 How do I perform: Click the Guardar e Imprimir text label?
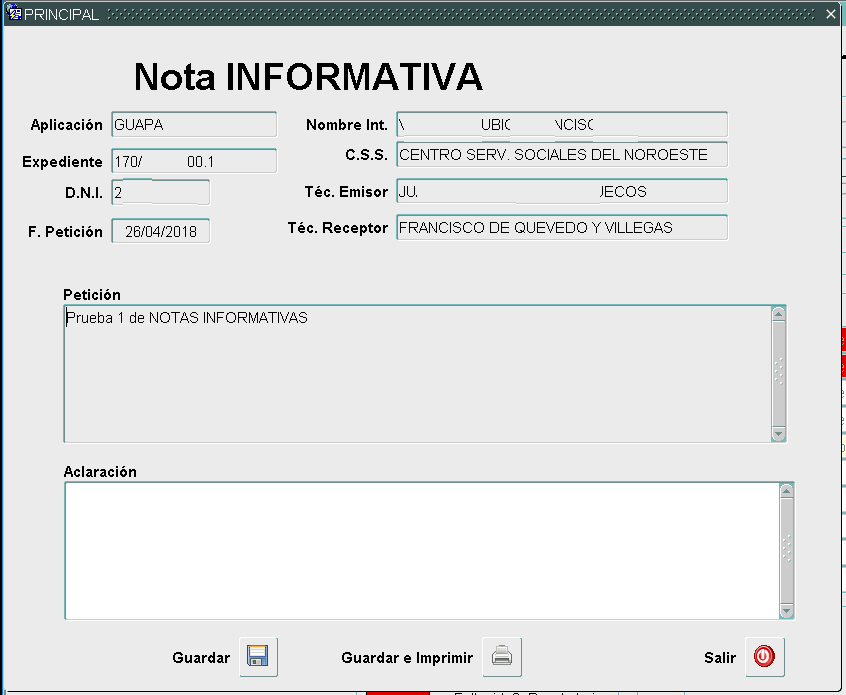click(x=405, y=658)
